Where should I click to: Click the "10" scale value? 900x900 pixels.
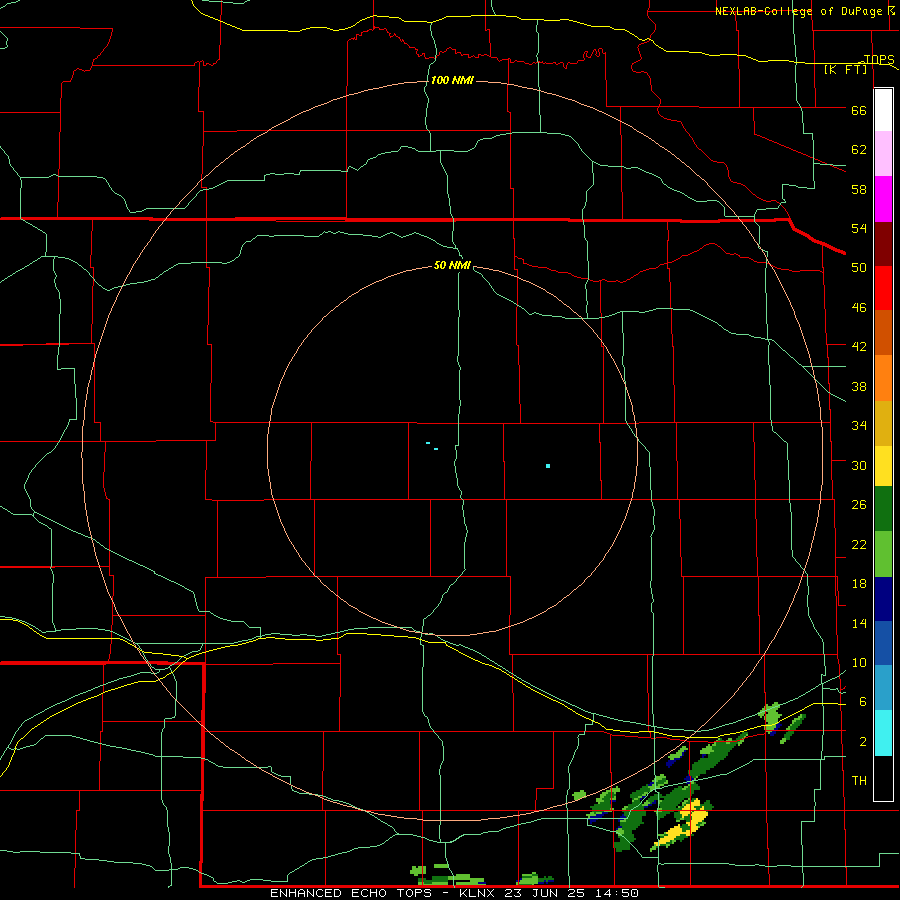859,663
